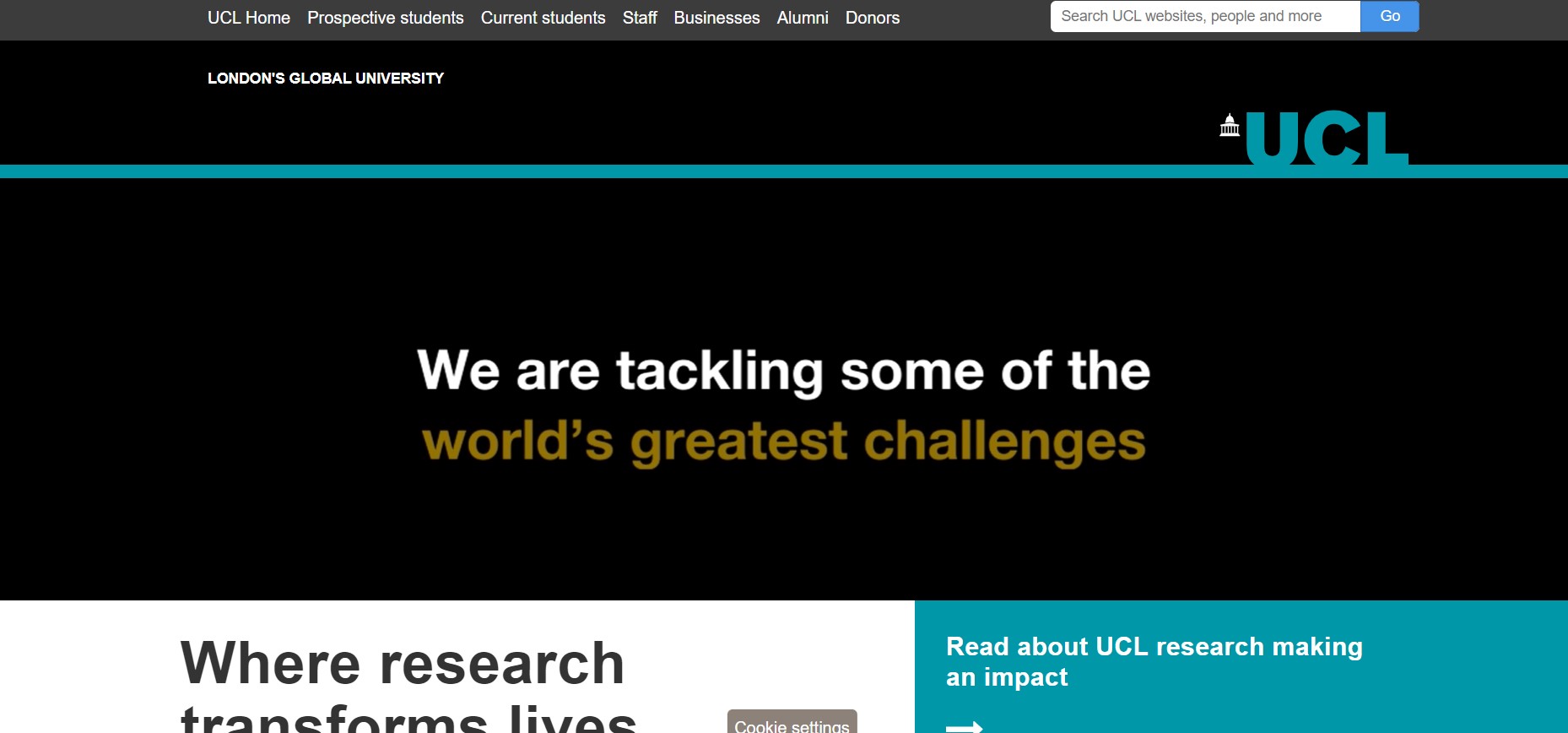Open Cookie settings

tap(792, 722)
